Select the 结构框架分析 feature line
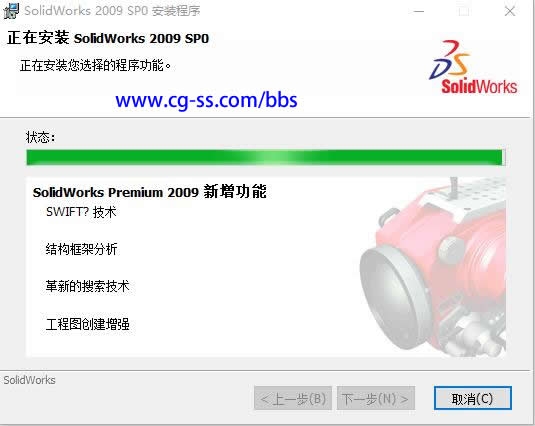Screen dimensions: 535x426 [82, 249]
